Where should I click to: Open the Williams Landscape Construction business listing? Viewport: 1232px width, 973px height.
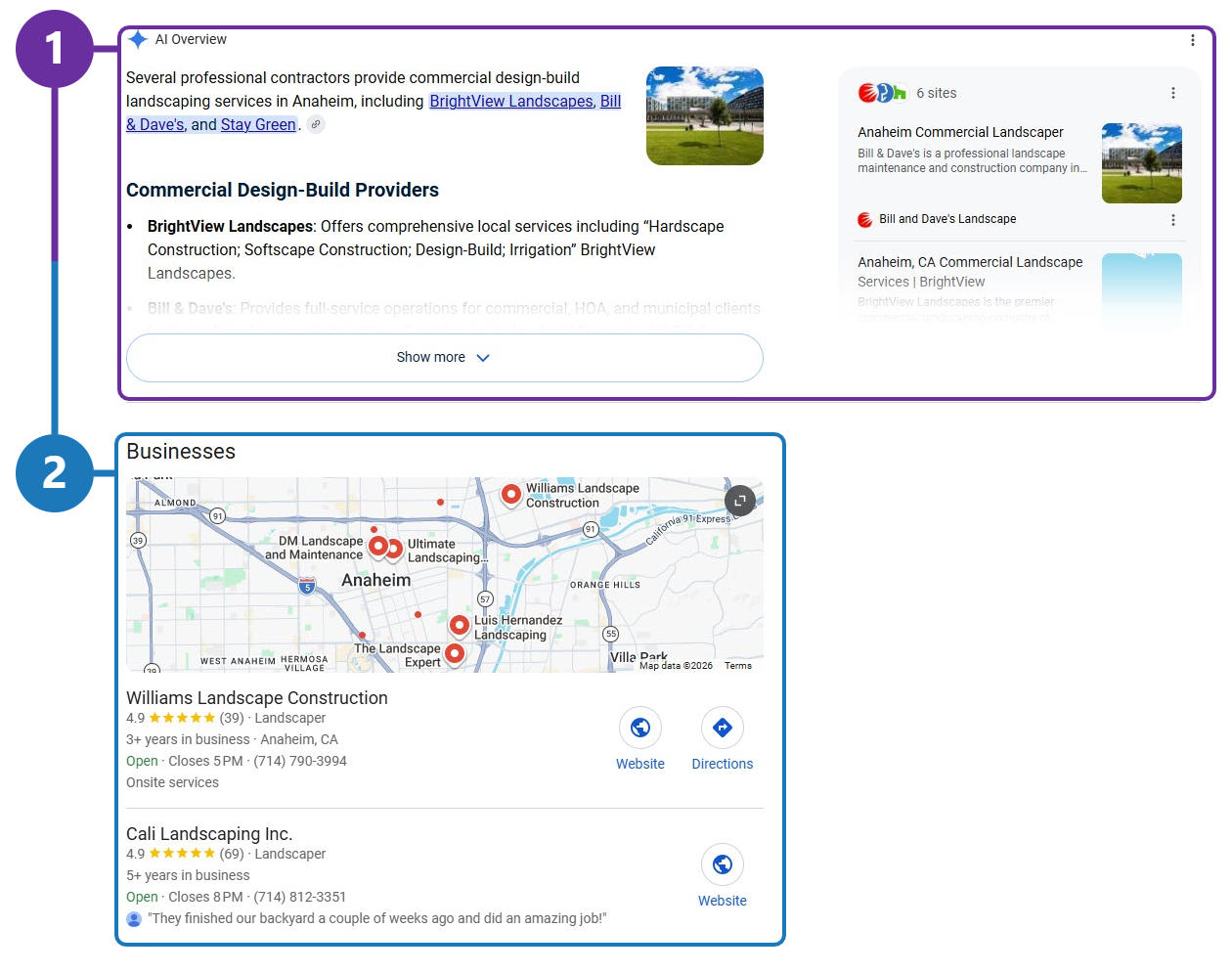(x=257, y=698)
